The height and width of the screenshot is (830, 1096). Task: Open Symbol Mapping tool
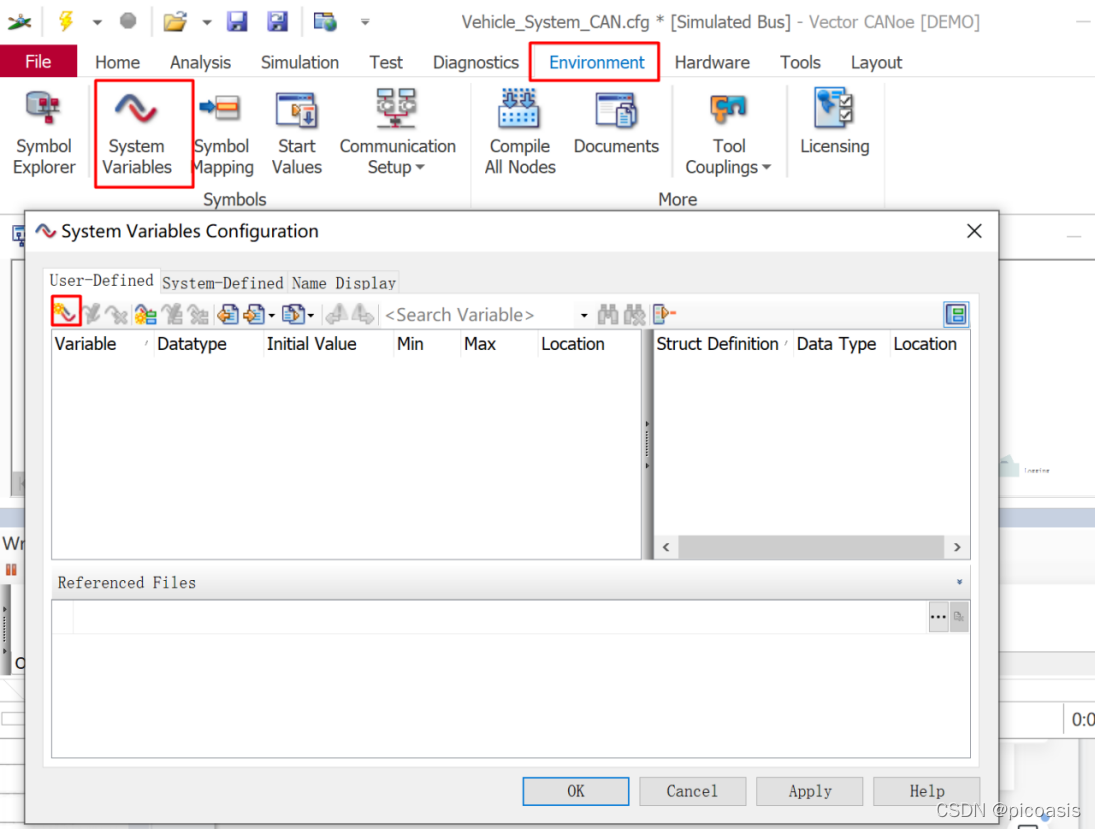pos(222,133)
